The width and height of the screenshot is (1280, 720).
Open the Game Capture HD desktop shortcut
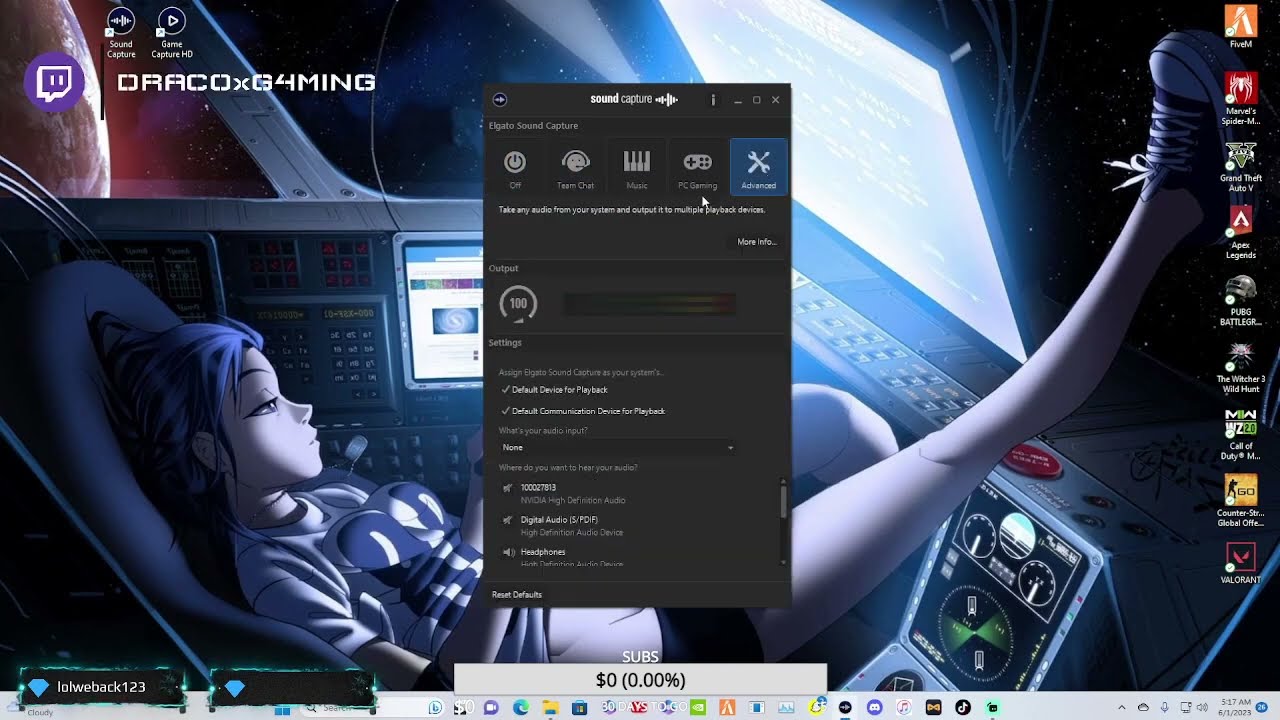coord(172,33)
